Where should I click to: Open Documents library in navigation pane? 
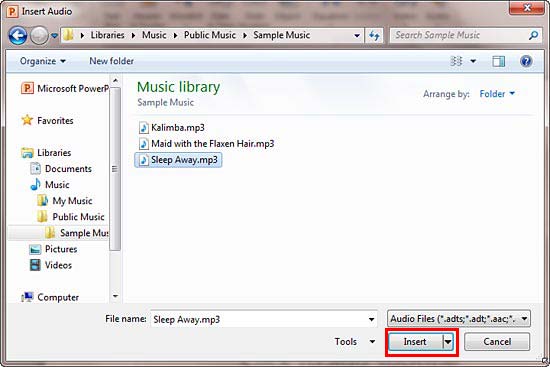61,169
